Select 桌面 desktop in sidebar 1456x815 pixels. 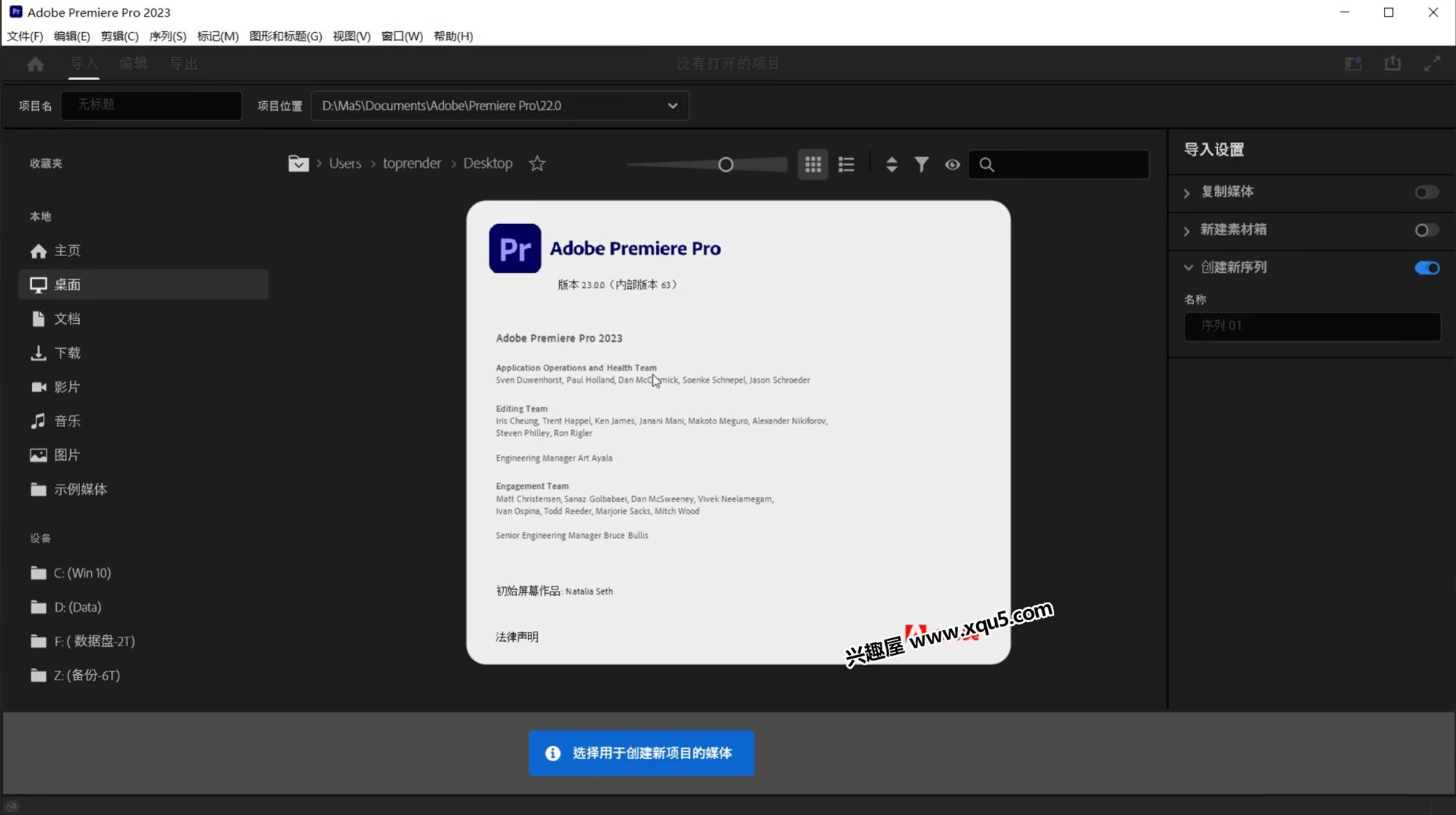coord(143,285)
